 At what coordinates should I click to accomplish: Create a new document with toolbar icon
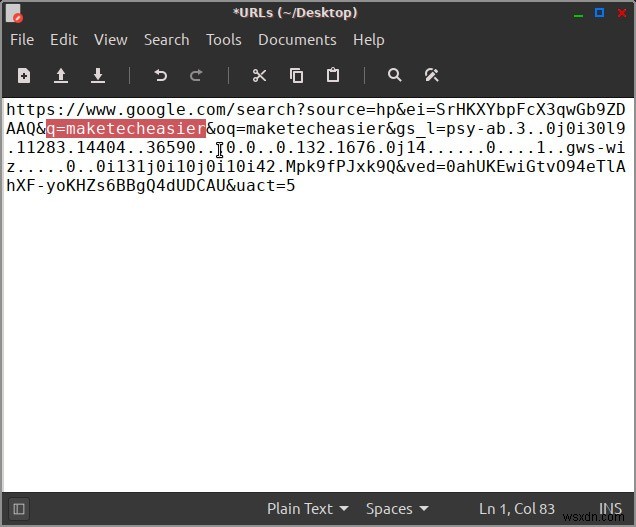(24, 76)
